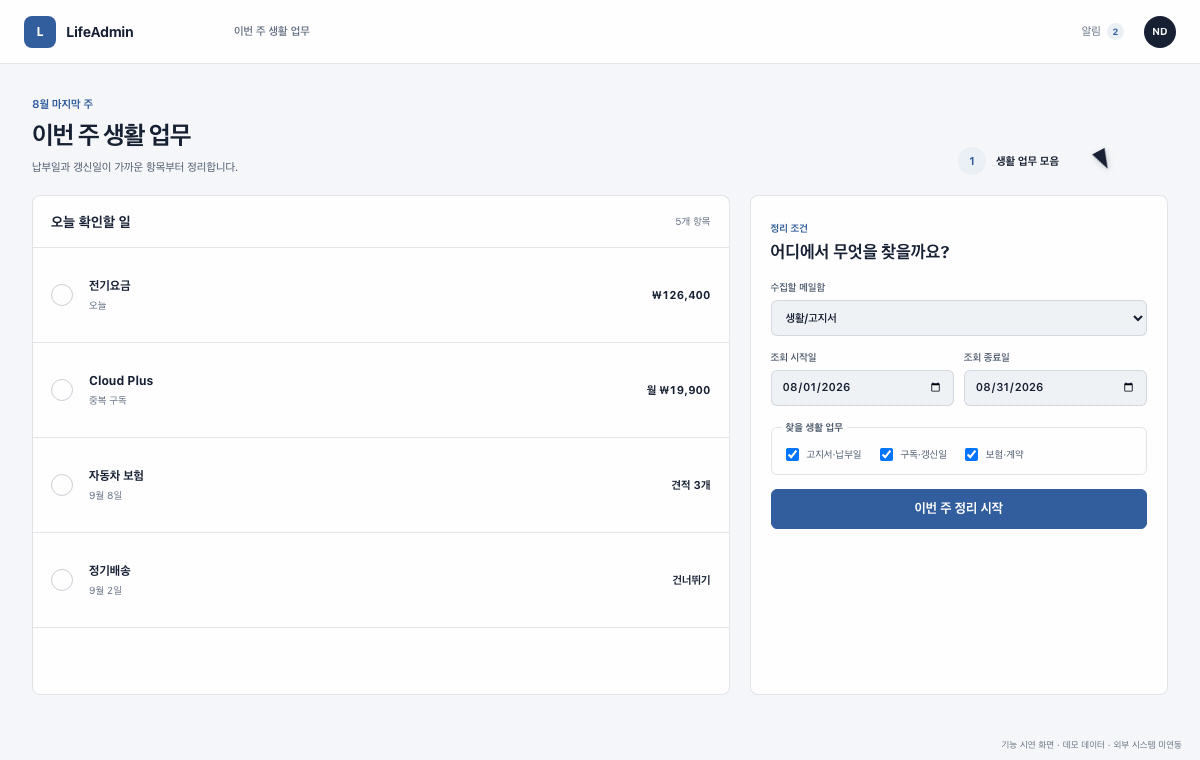Screen dimensions: 1200x760
Task: Toggle the 고지서·납부일 checkbox
Action: tap(792, 454)
